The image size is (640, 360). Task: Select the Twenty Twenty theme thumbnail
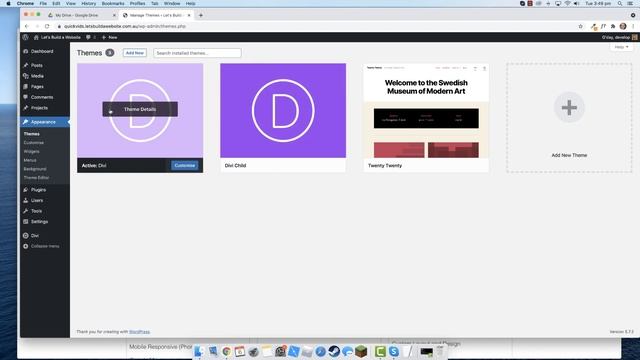click(x=426, y=111)
